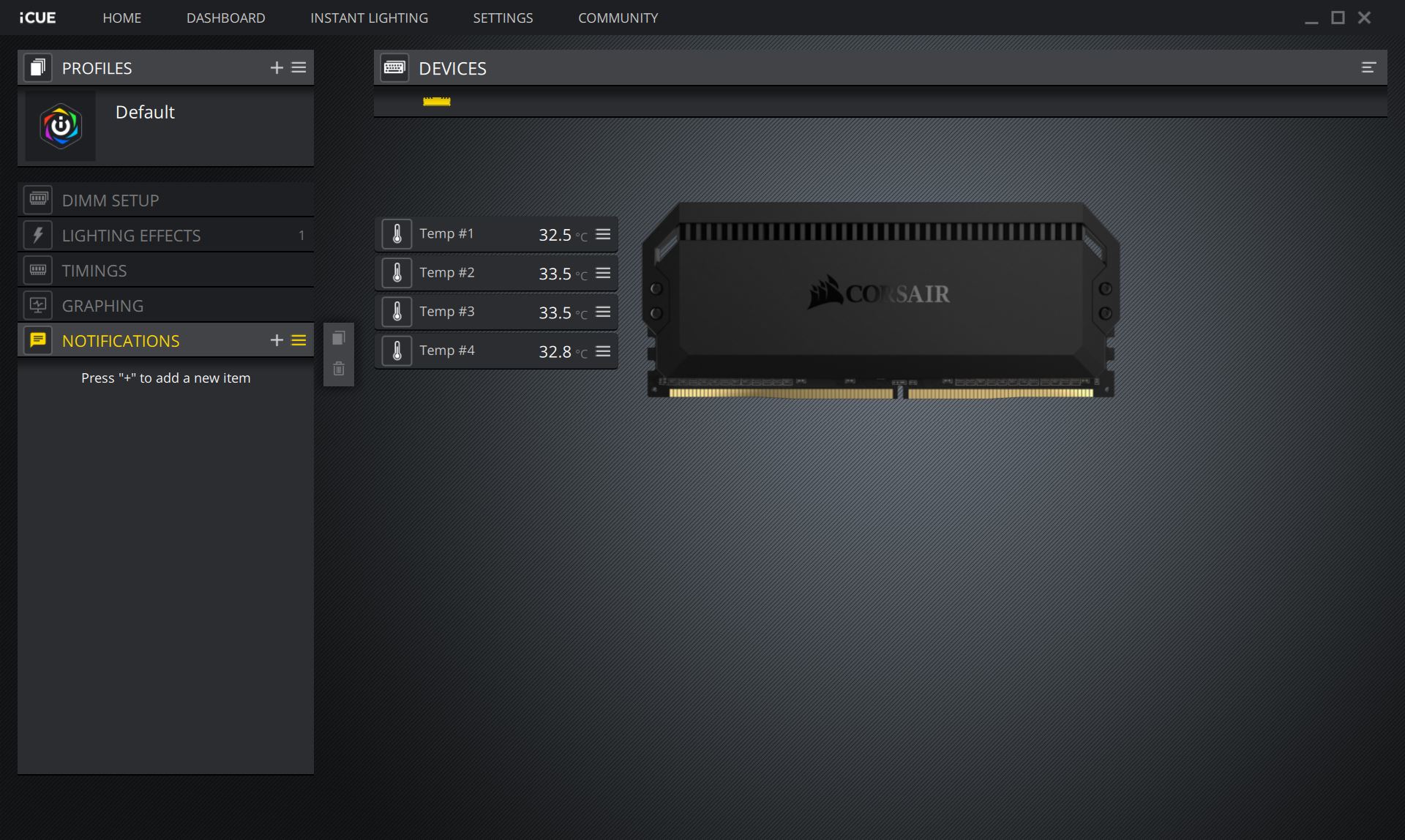Click the plus icon to add a new profile
This screenshot has height=840, width=1405.
point(277,68)
